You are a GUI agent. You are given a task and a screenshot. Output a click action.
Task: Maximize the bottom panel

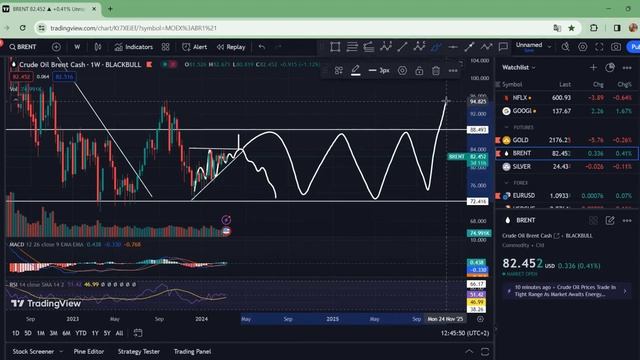coord(485,351)
